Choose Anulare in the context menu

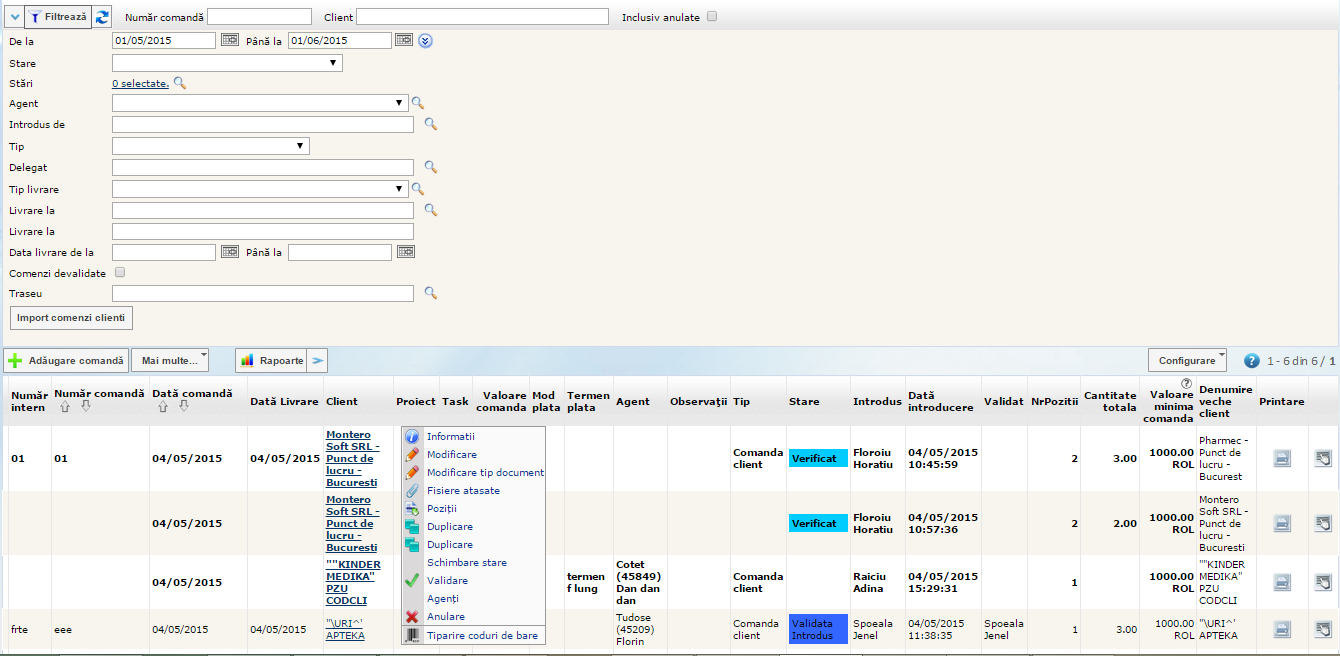tap(445, 617)
